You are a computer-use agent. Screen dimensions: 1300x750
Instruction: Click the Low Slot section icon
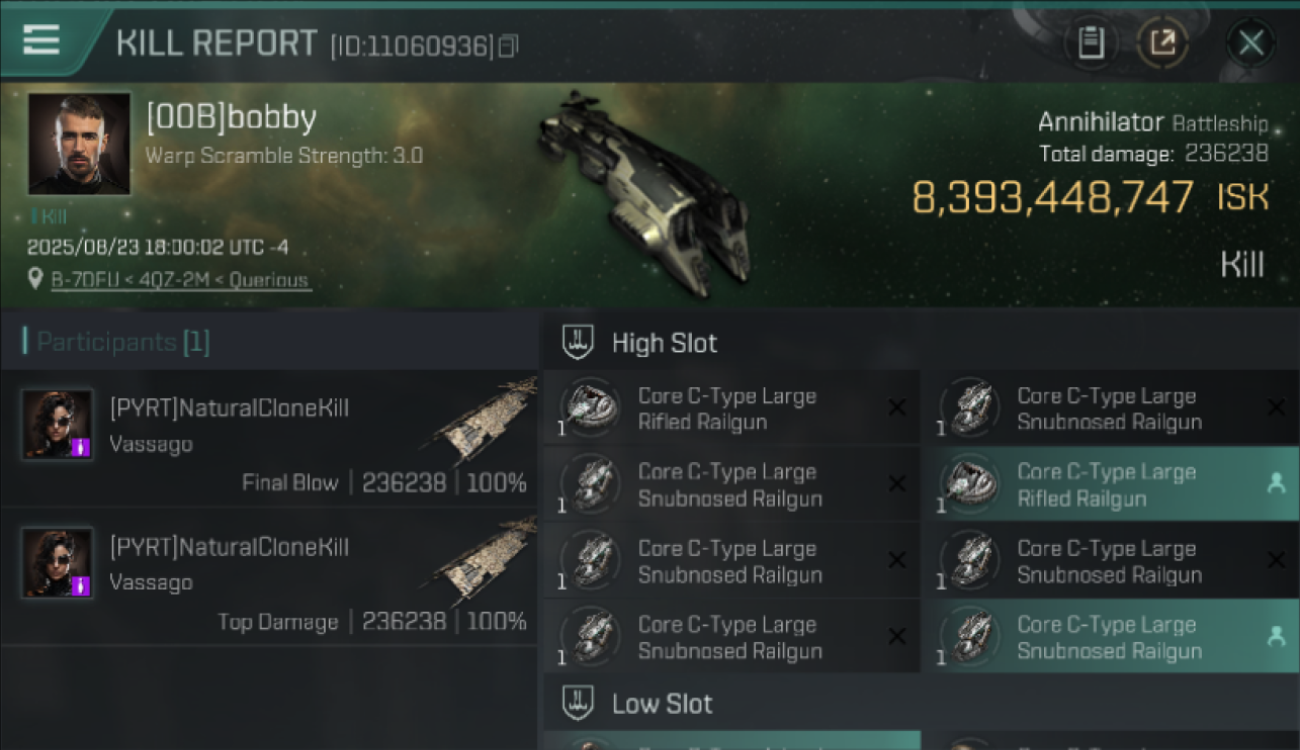coord(578,703)
